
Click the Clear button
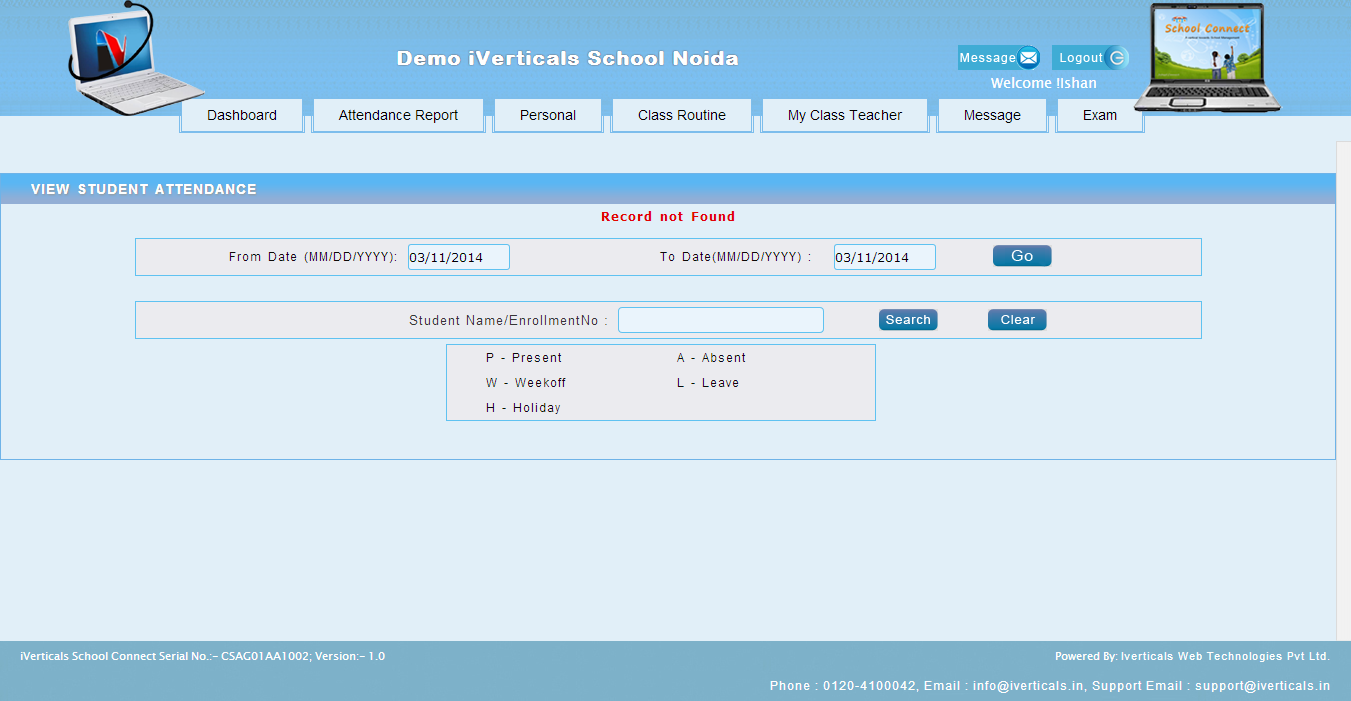[x=1017, y=320]
